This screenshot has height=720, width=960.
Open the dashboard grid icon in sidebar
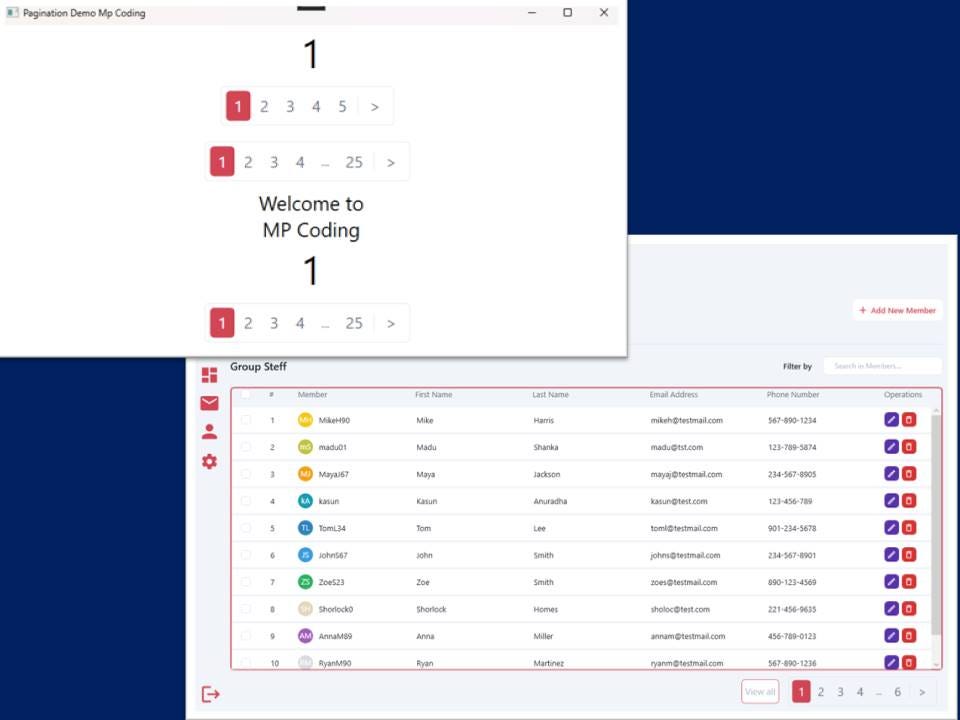[209, 374]
